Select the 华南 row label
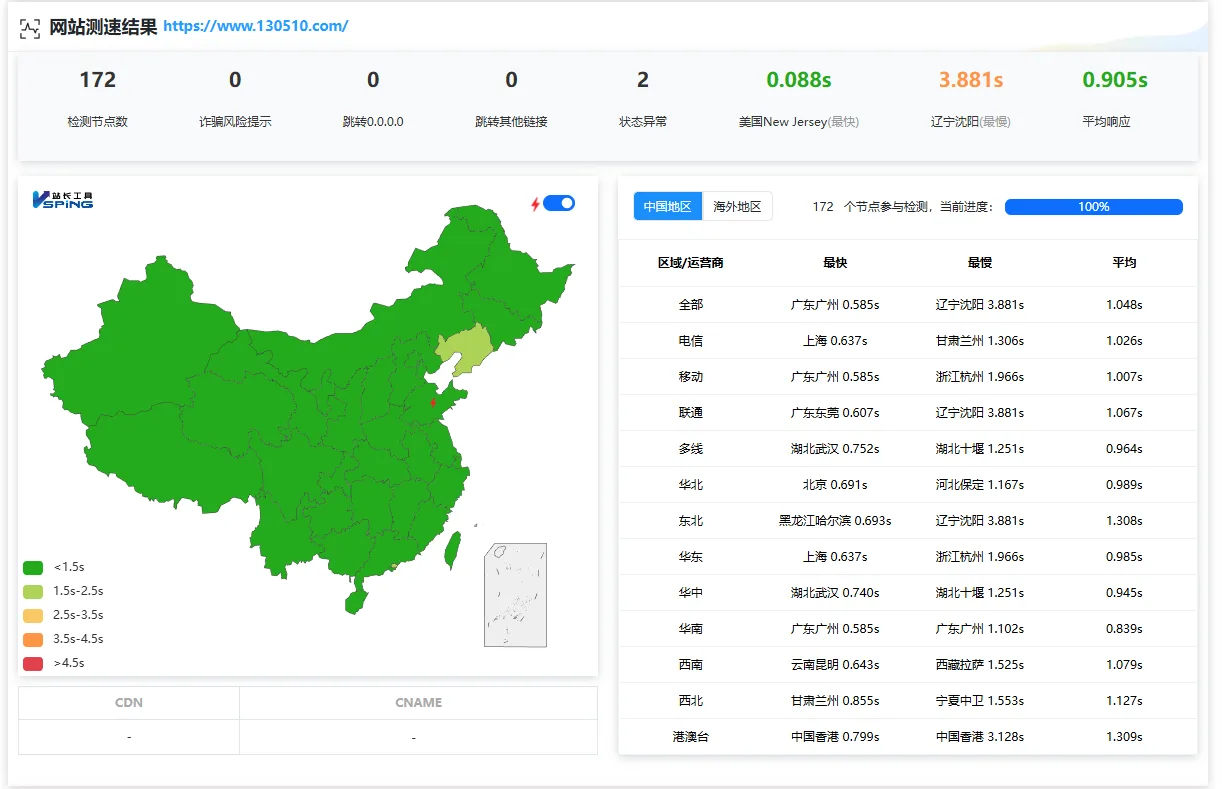This screenshot has width=1222, height=789. coord(690,629)
